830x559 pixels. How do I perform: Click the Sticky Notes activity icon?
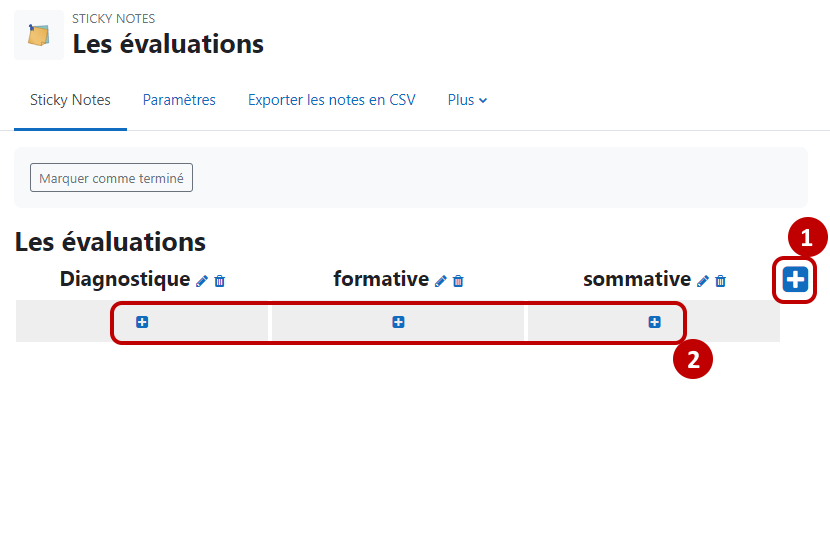(x=39, y=35)
